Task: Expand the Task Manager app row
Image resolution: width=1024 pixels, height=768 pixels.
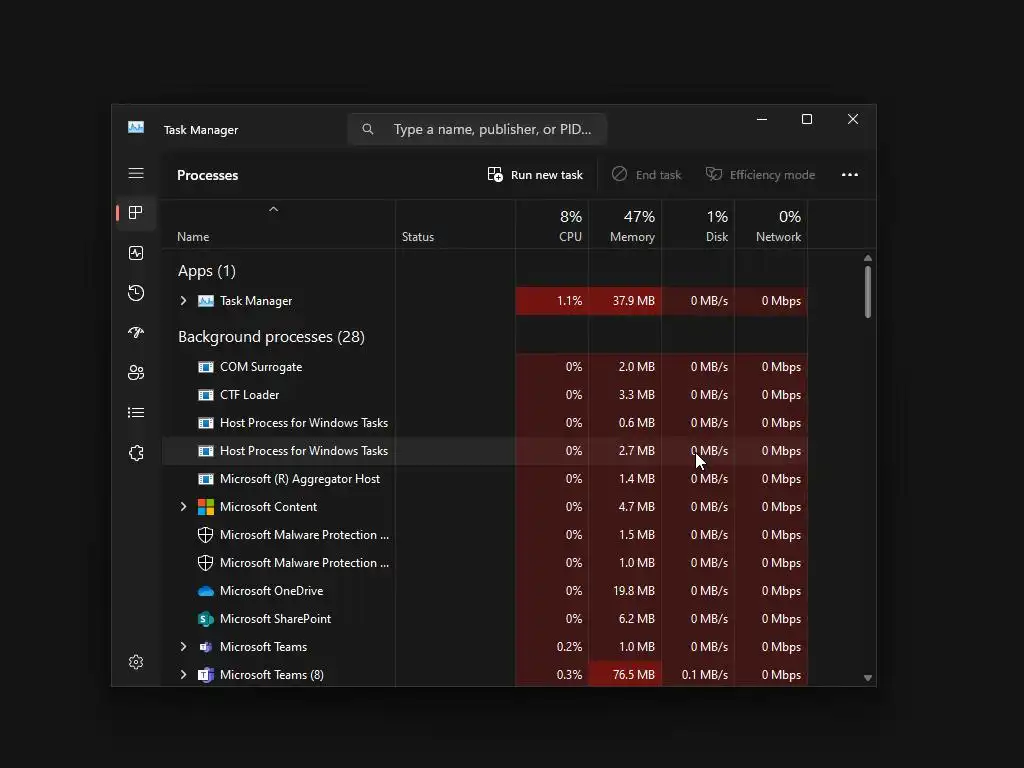Action: 184,301
